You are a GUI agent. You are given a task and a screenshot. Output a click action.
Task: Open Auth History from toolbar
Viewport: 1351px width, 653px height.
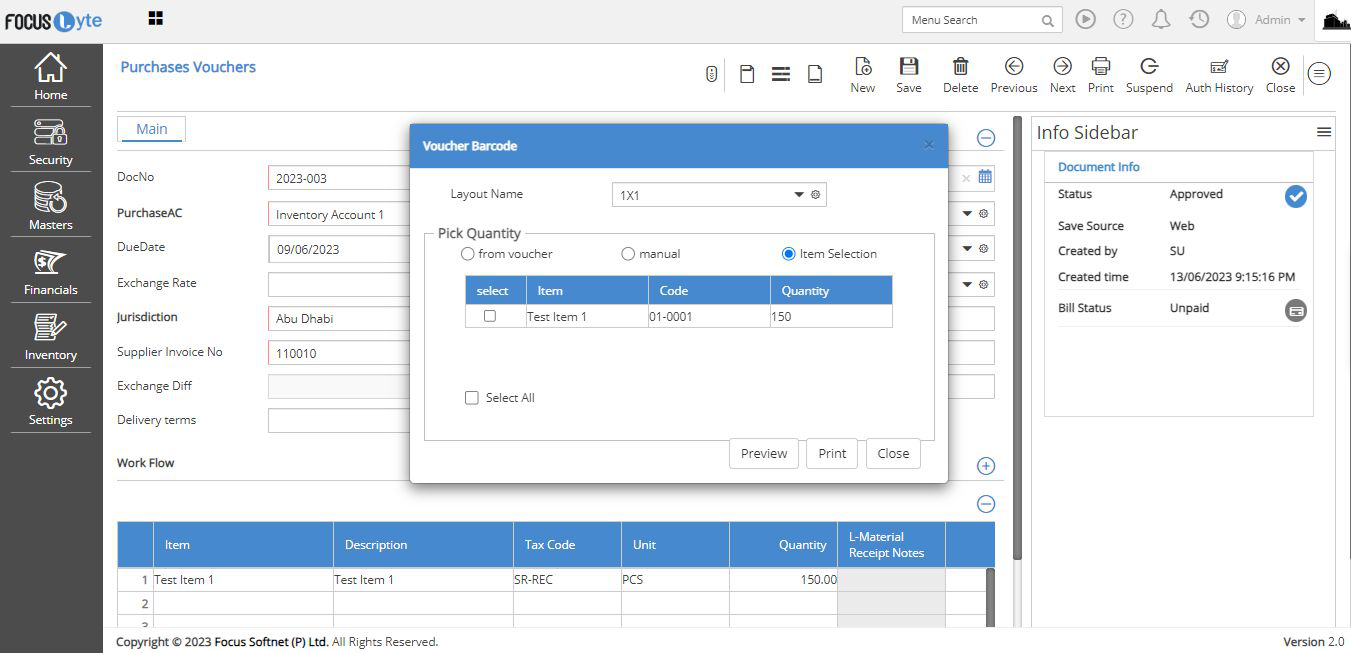pyautogui.click(x=1219, y=75)
